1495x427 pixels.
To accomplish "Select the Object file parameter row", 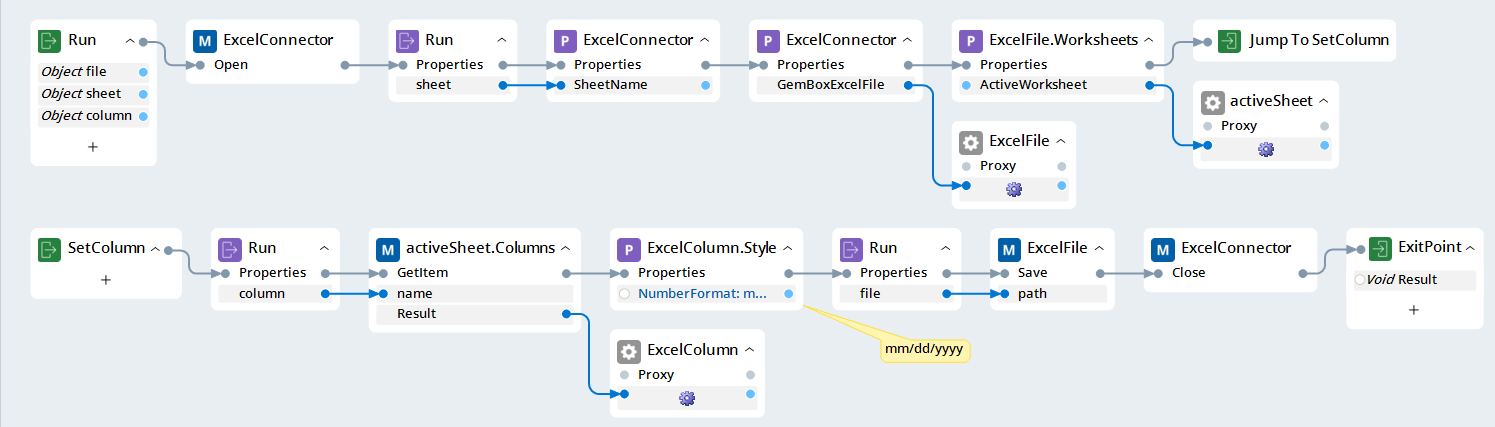I will [x=94, y=72].
